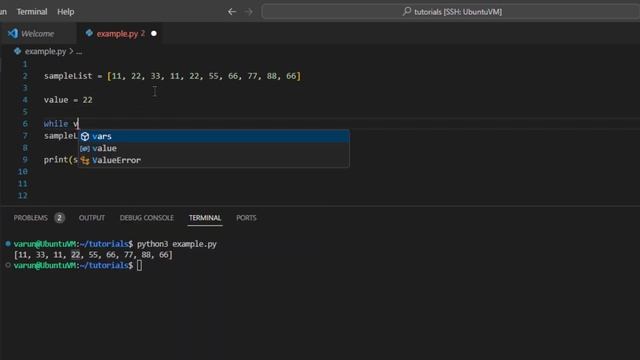Screen dimensions: 640x360
Task: Click the search magnifier icon in title bar
Action: (x=407, y=11)
